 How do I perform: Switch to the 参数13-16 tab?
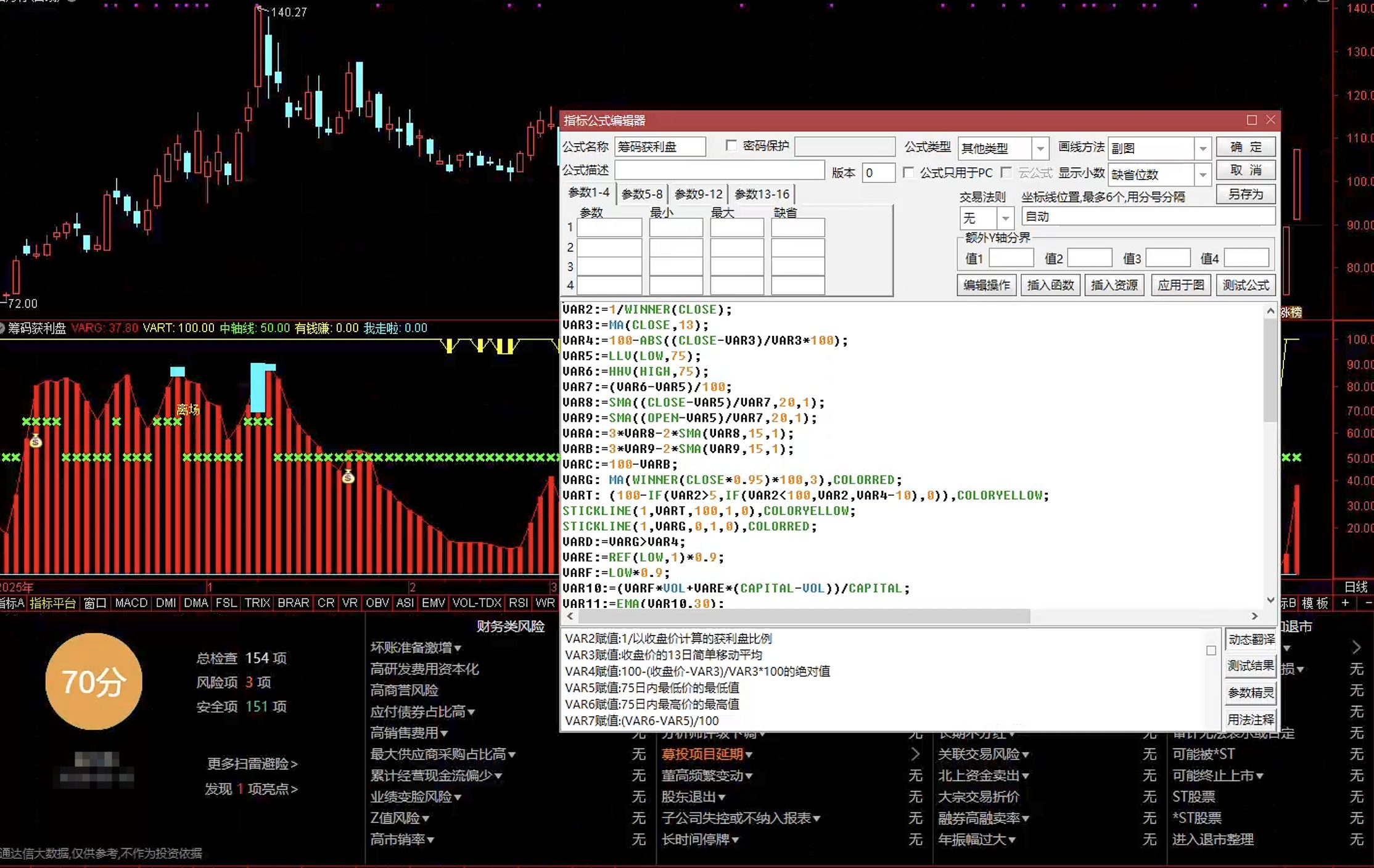762,194
